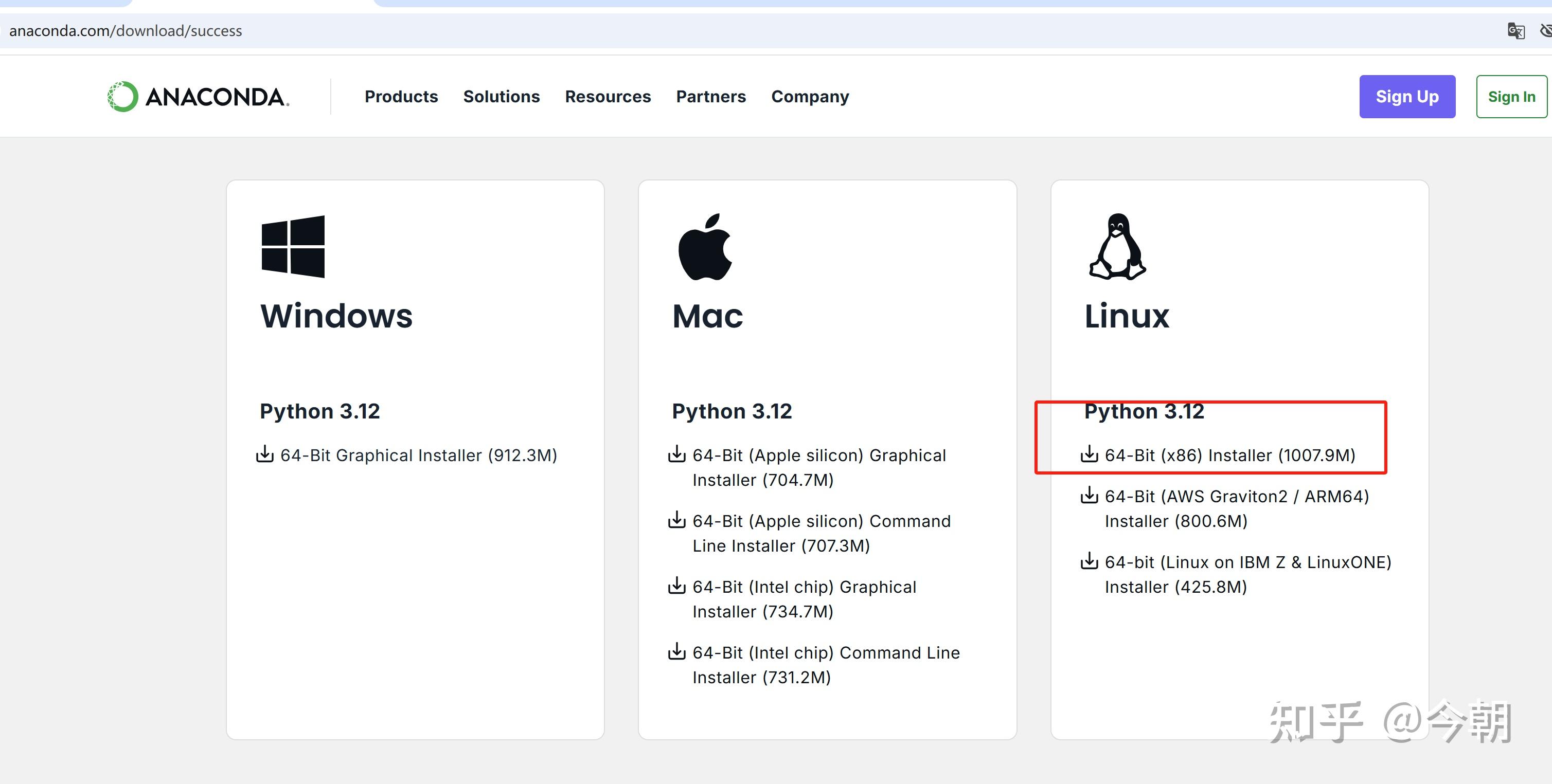Open the Company menu
The height and width of the screenshot is (784, 1552).
(810, 97)
